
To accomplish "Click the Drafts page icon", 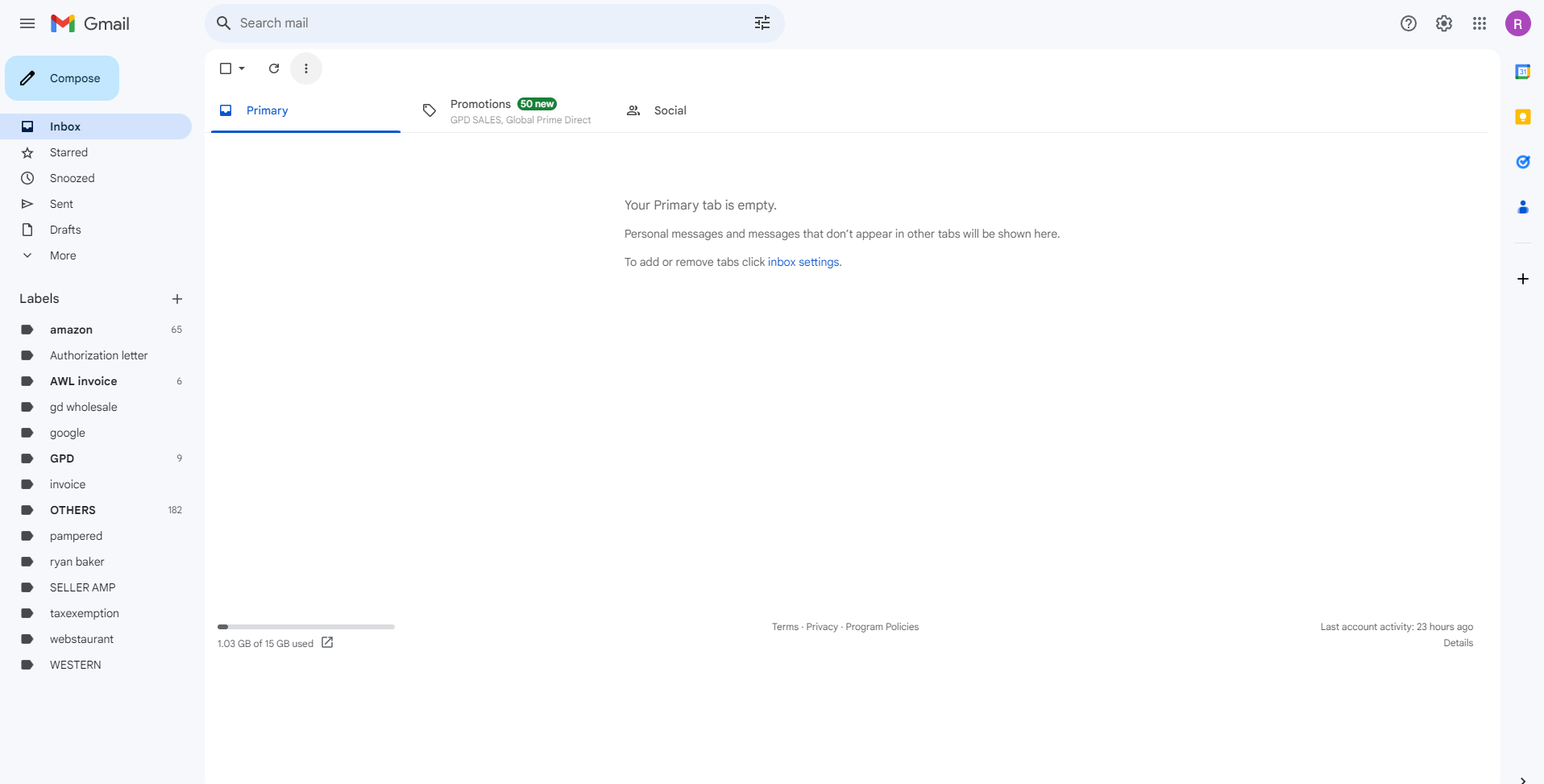I will tap(27, 230).
